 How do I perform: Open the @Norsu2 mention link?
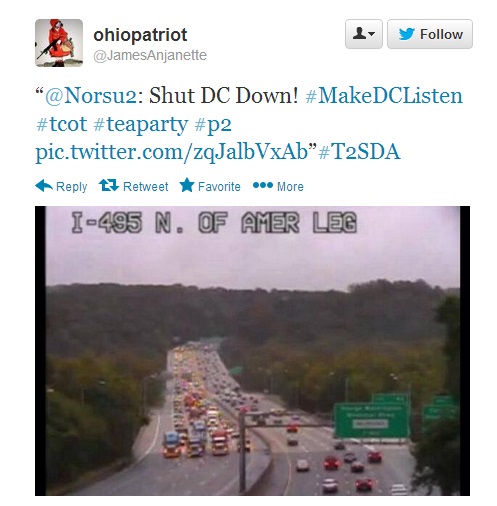pyautogui.click(x=90, y=96)
